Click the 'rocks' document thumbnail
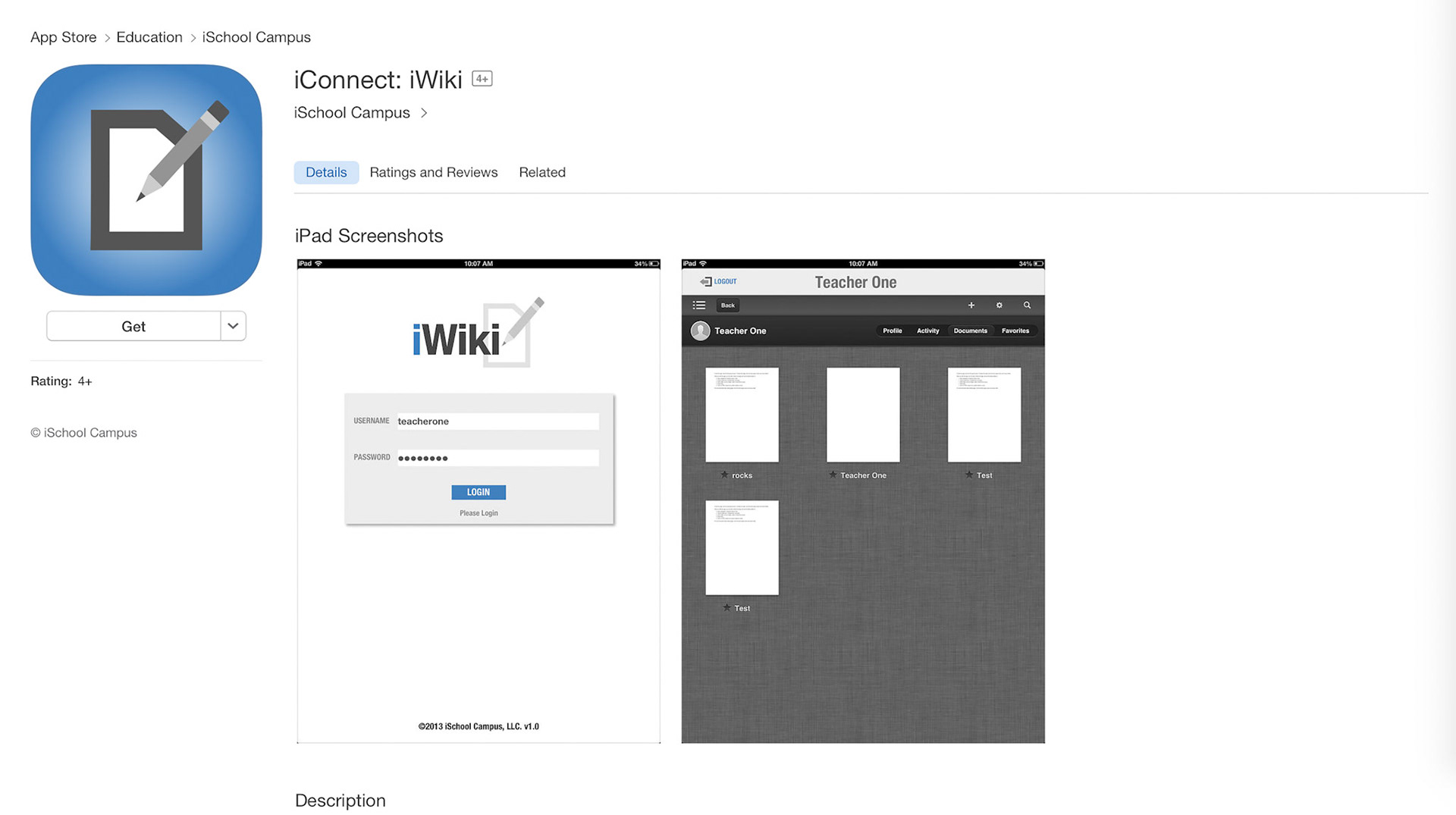 tap(742, 415)
